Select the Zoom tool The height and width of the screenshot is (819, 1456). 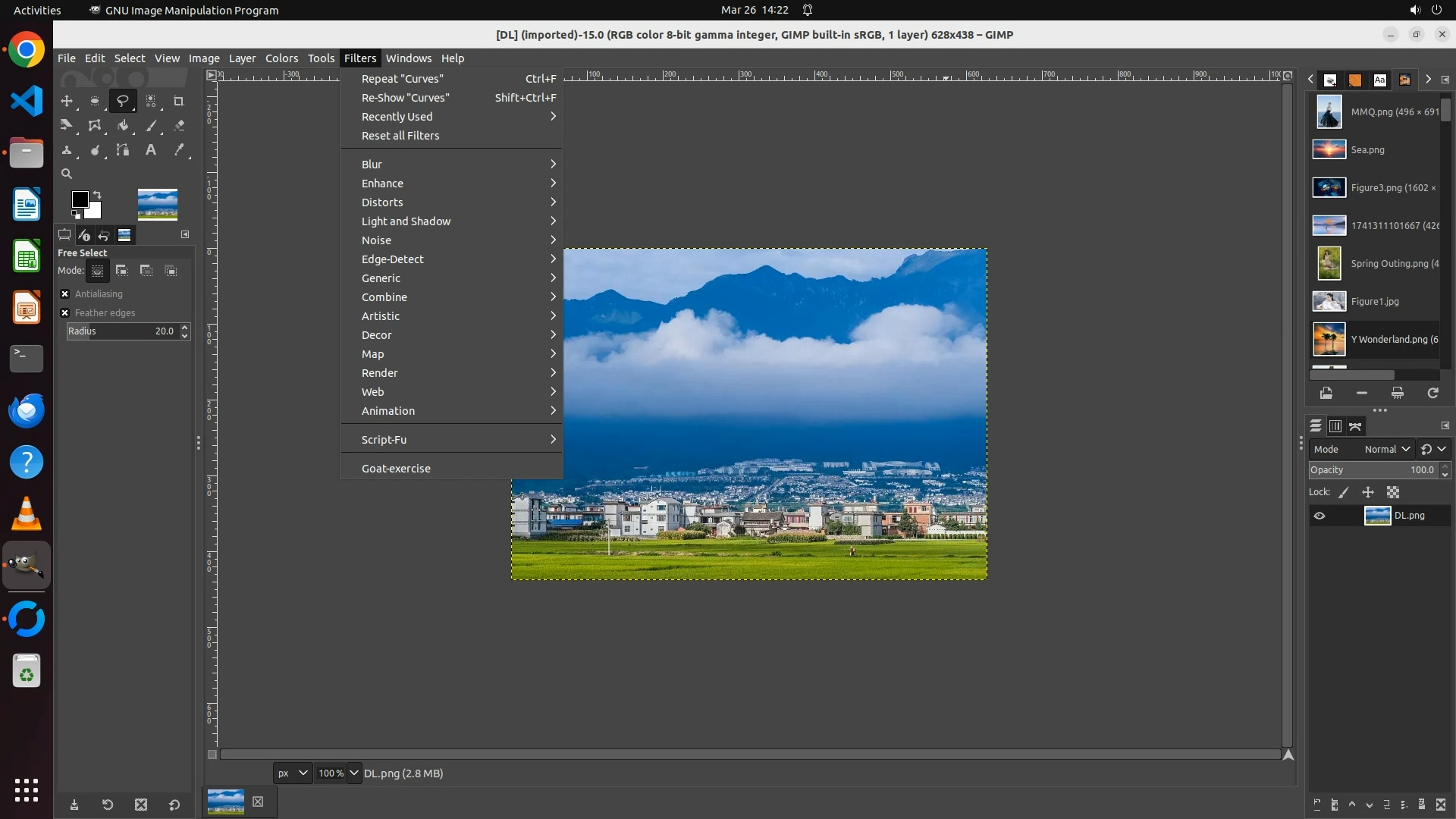pos(67,174)
